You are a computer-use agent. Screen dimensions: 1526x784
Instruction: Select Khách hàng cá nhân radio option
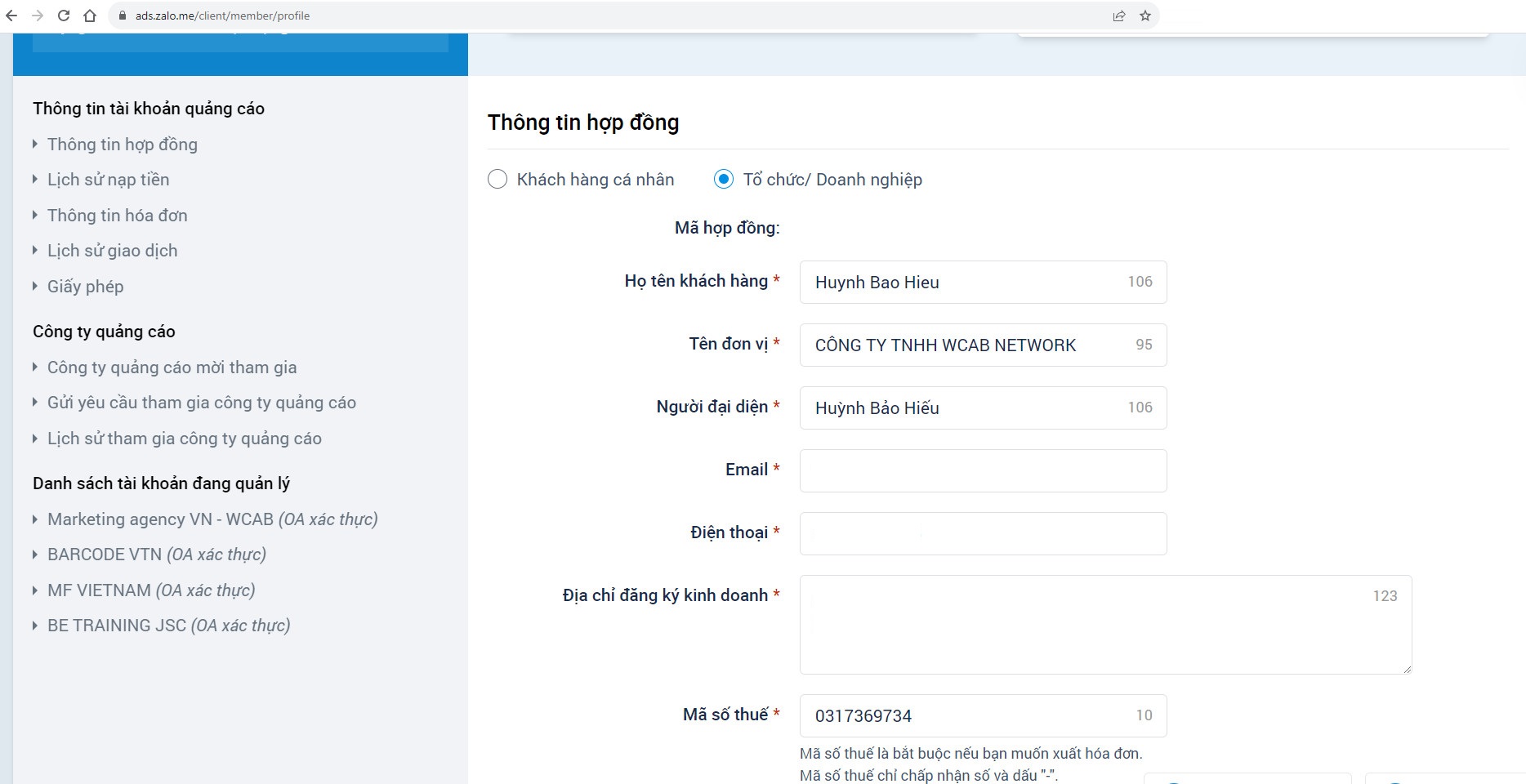click(498, 180)
